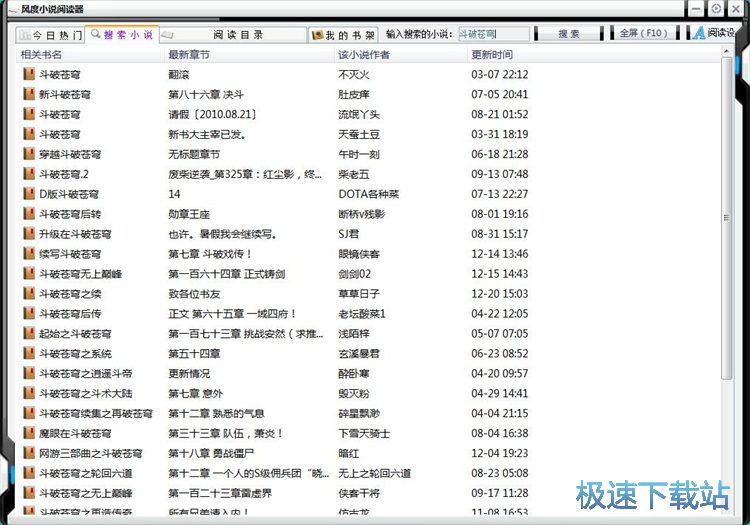Click update time 08-23 05:08
Screen dimensions: 750x525
[x=500, y=473]
